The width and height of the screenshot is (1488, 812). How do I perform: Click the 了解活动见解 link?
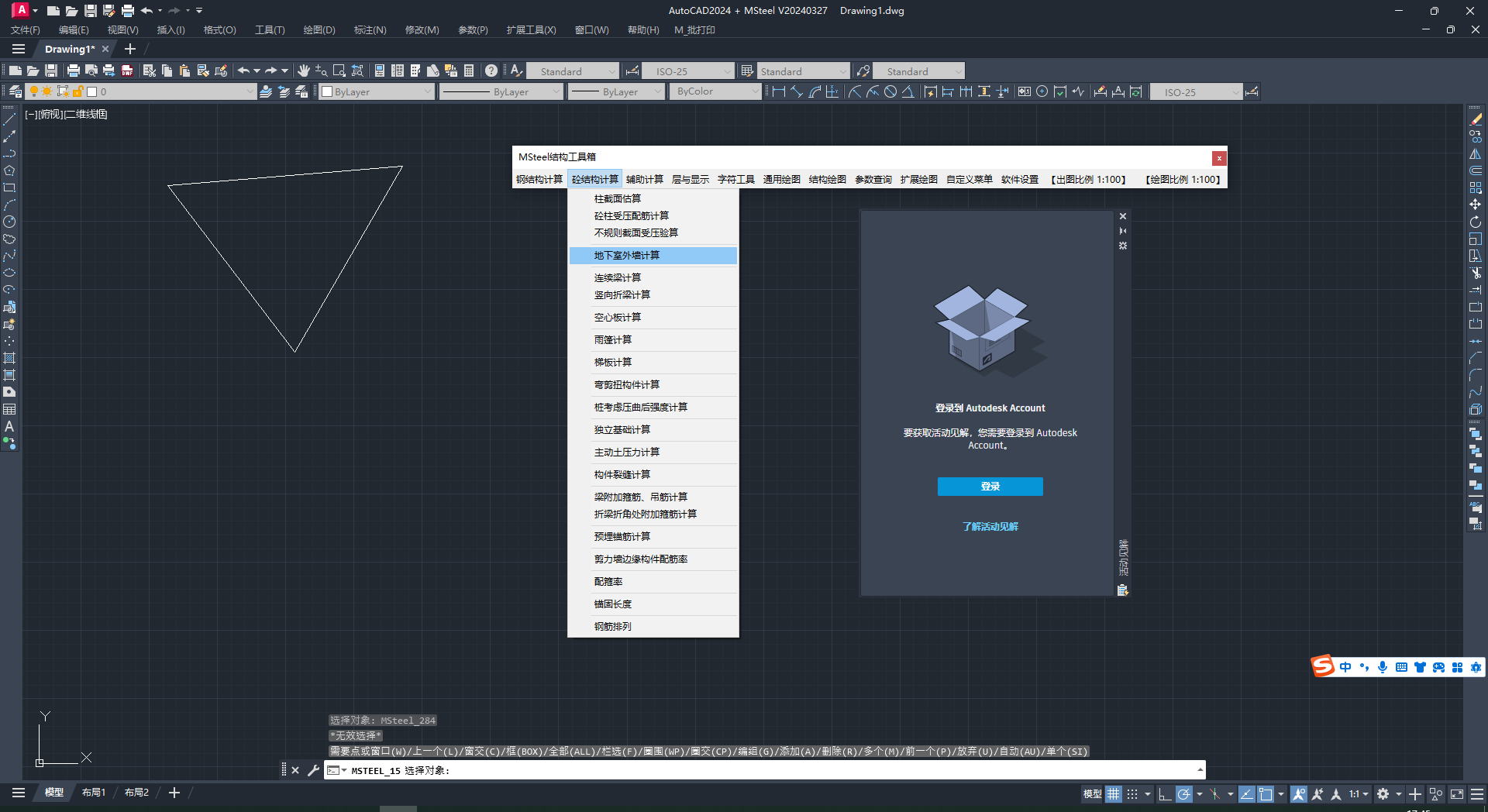tap(990, 526)
